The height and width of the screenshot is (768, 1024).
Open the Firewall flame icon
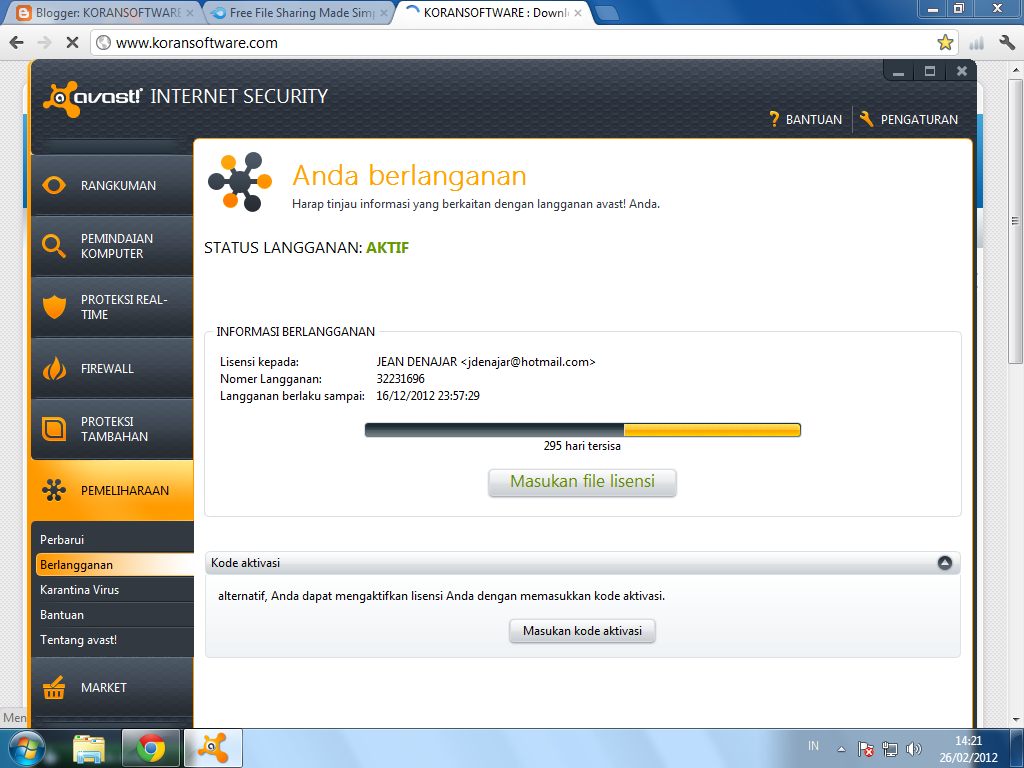point(54,368)
